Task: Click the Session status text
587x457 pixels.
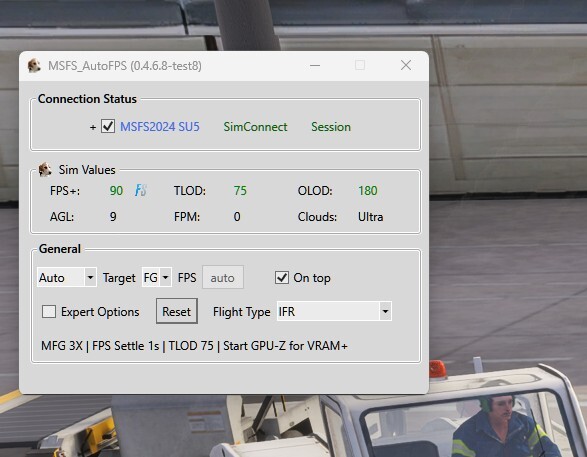Action: [331, 127]
